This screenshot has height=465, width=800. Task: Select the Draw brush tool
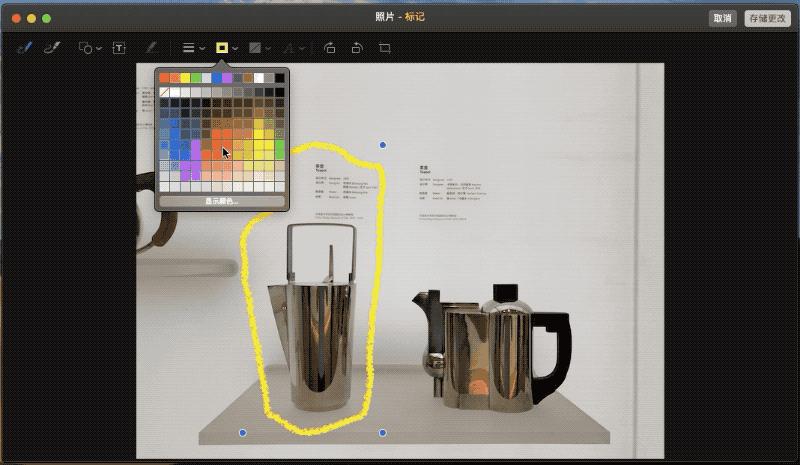[52, 48]
